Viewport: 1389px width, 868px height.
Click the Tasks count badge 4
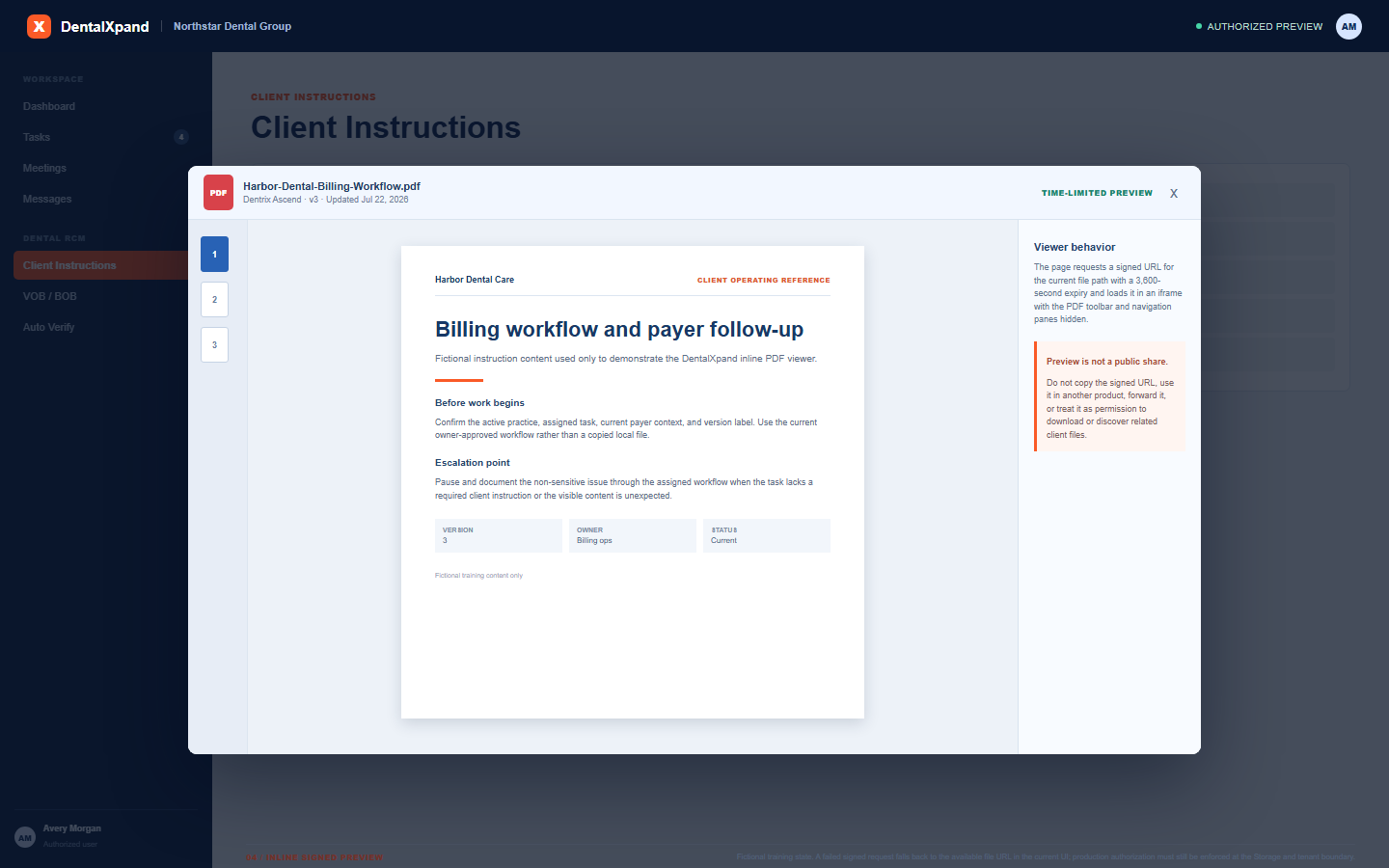click(x=180, y=137)
